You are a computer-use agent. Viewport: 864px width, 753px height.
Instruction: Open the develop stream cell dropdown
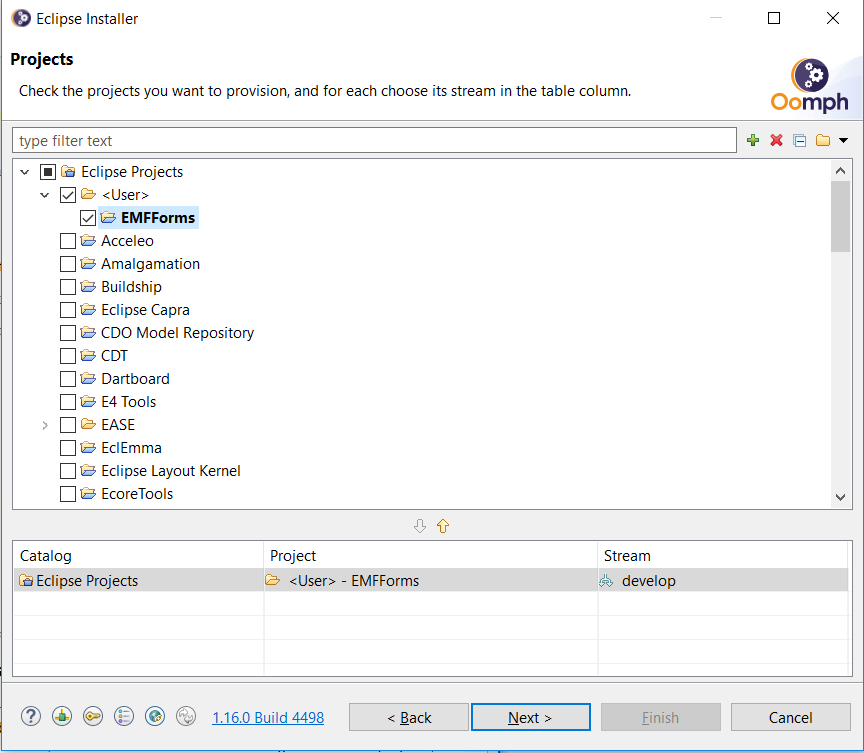[x=723, y=581]
